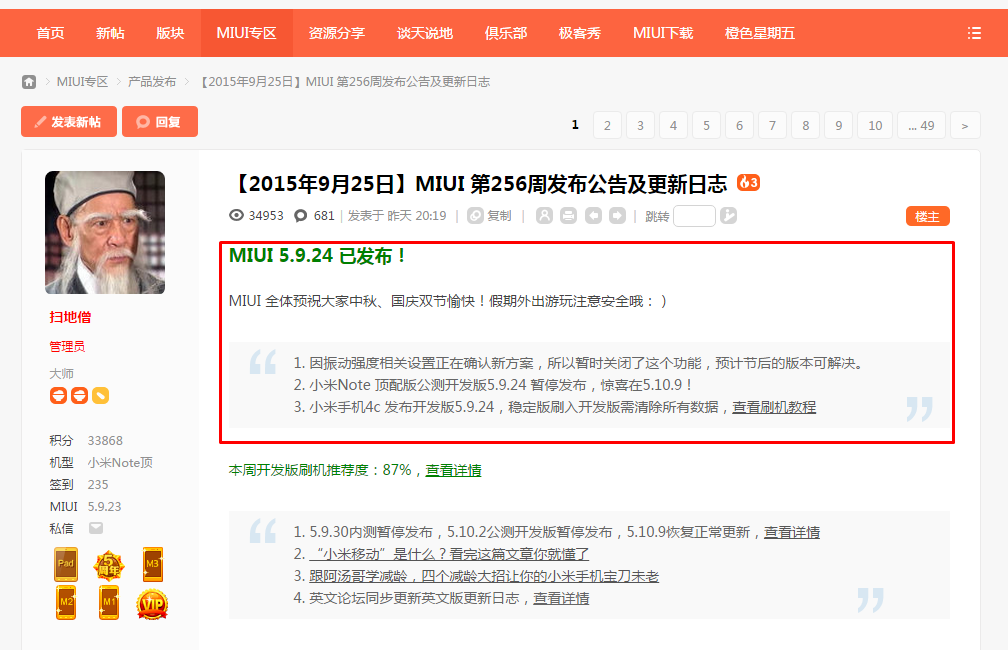Click the yellow level badge under 大师
Screen dimensions: 1008x650
point(100,395)
